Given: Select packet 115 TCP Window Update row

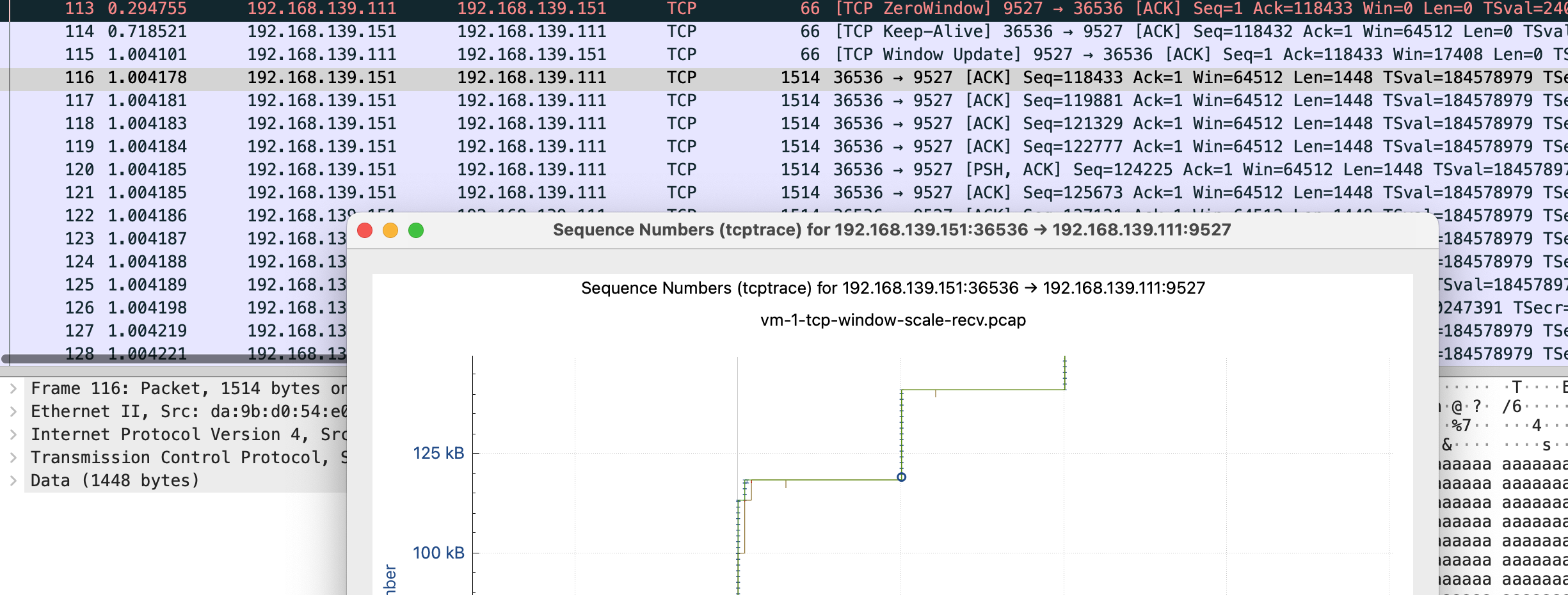Looking at the screenshot, I should click(512, 54).
